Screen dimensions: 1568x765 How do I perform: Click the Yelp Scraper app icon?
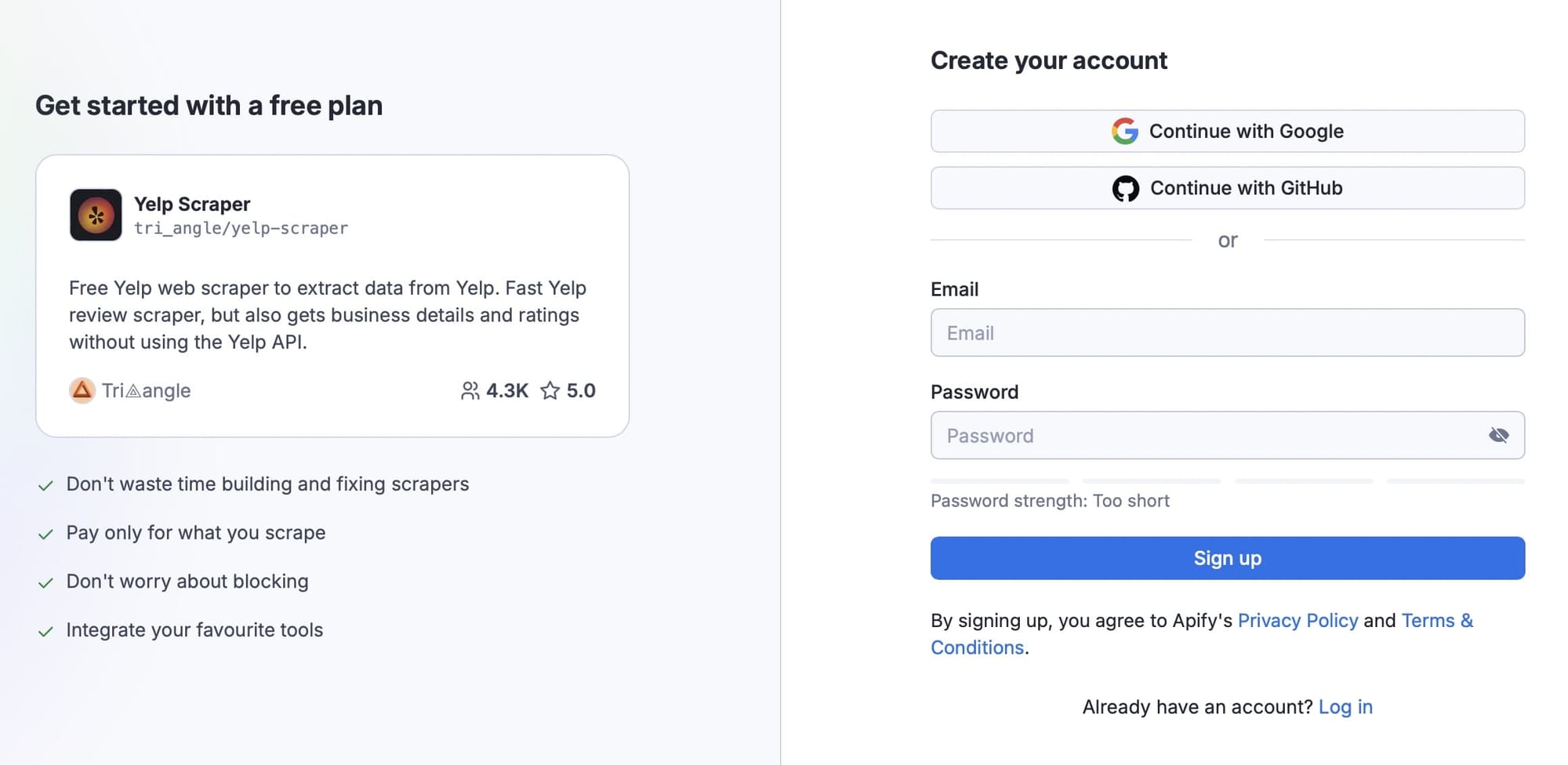click(95, 214)
